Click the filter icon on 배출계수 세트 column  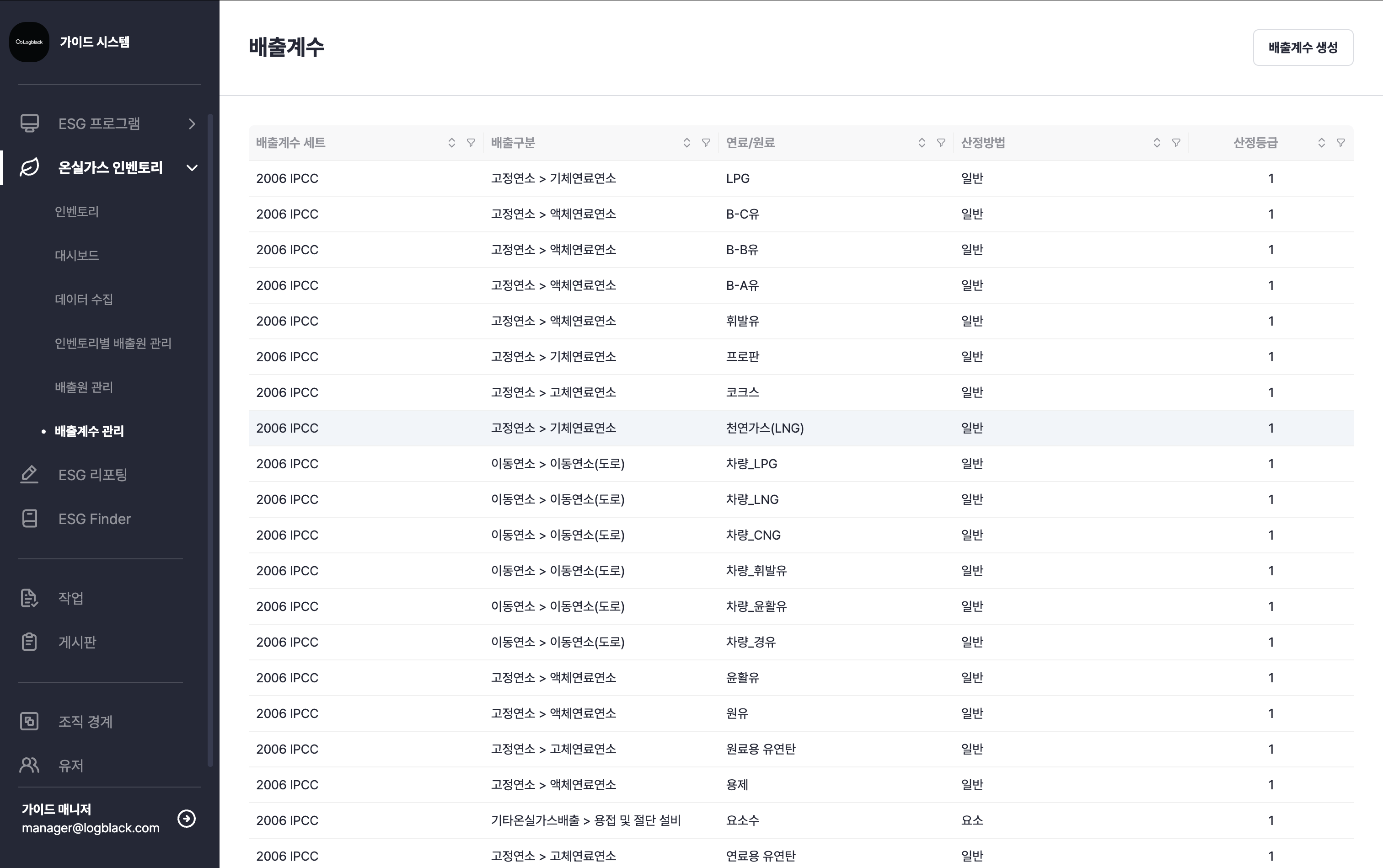[471, 143]
